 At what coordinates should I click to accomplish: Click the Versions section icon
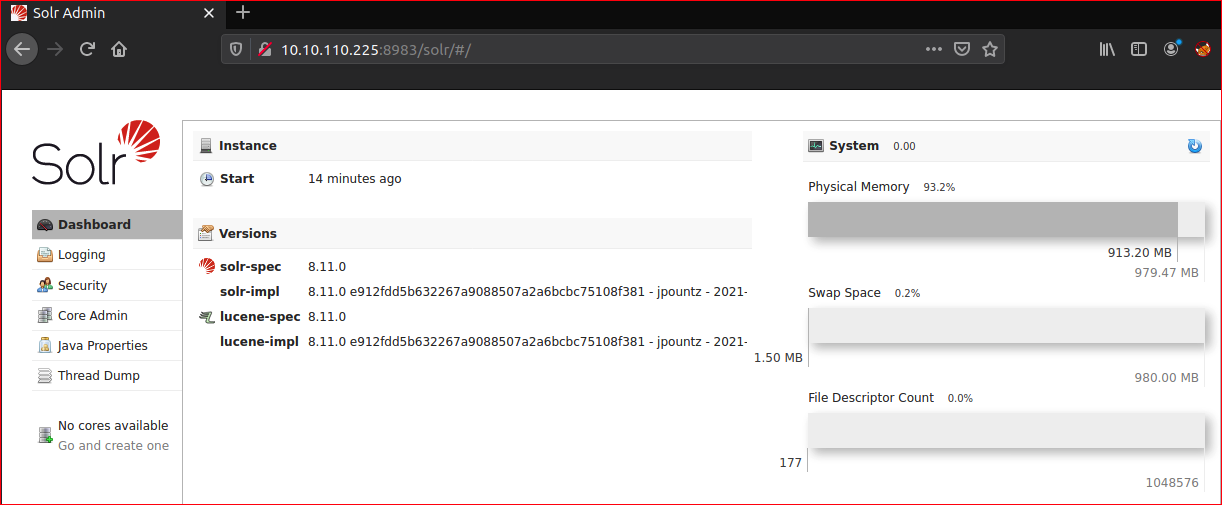[206, 233]
